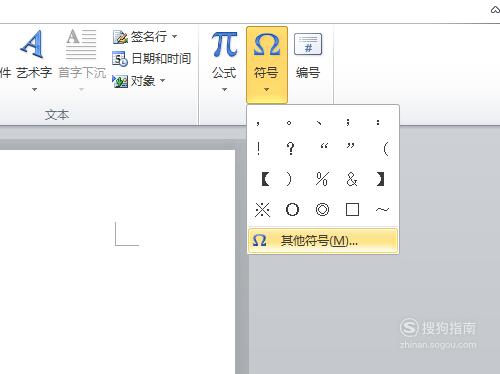Insert the Chinese period symbol 。
Viewport: 500px width, 374px height.
point(289,123)
